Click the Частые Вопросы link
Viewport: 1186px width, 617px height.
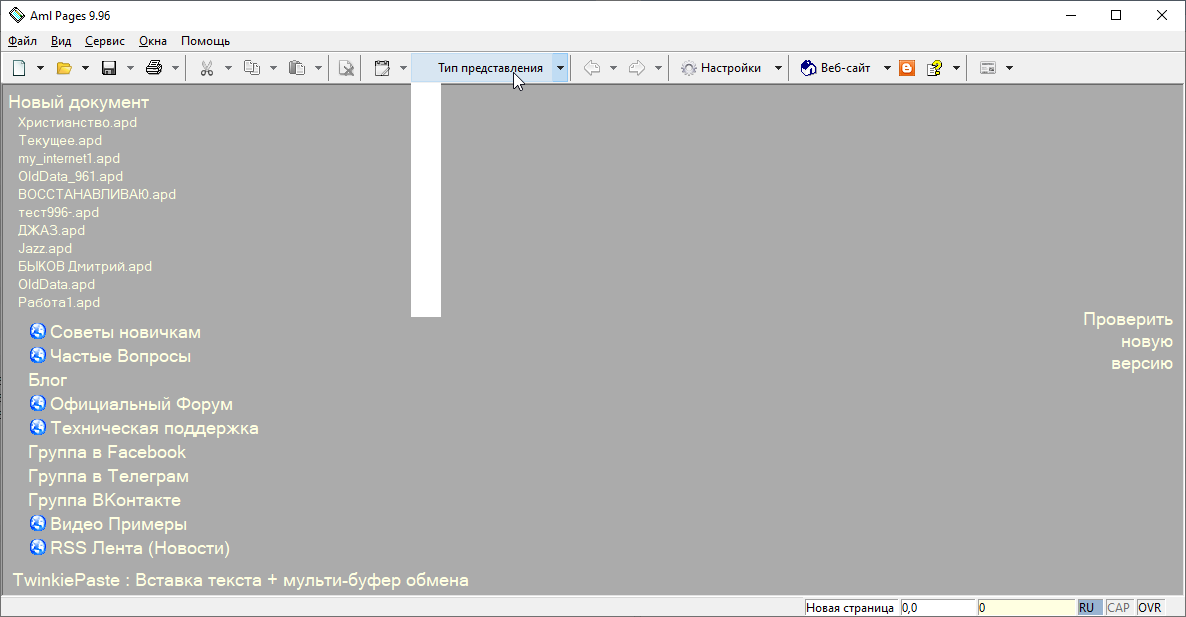click(x=120, y=356)
